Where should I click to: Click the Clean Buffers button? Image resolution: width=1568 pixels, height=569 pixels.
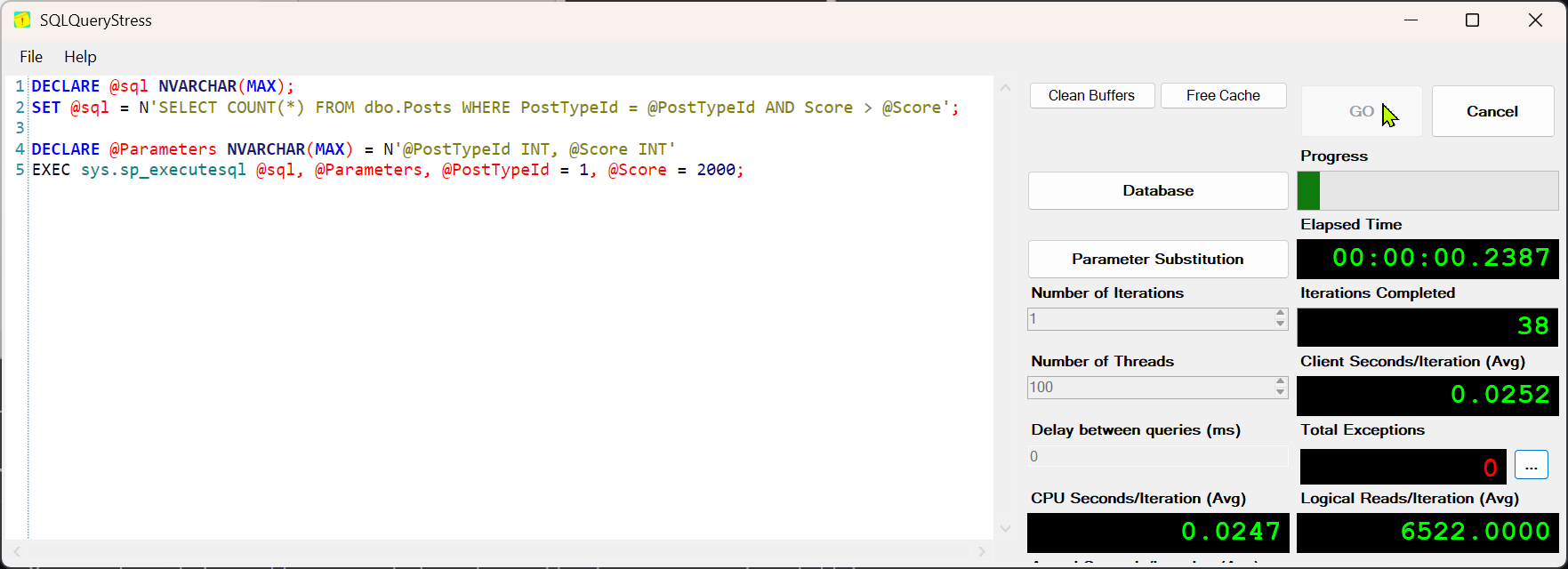pyautogui.click(x=1091, y=96)
